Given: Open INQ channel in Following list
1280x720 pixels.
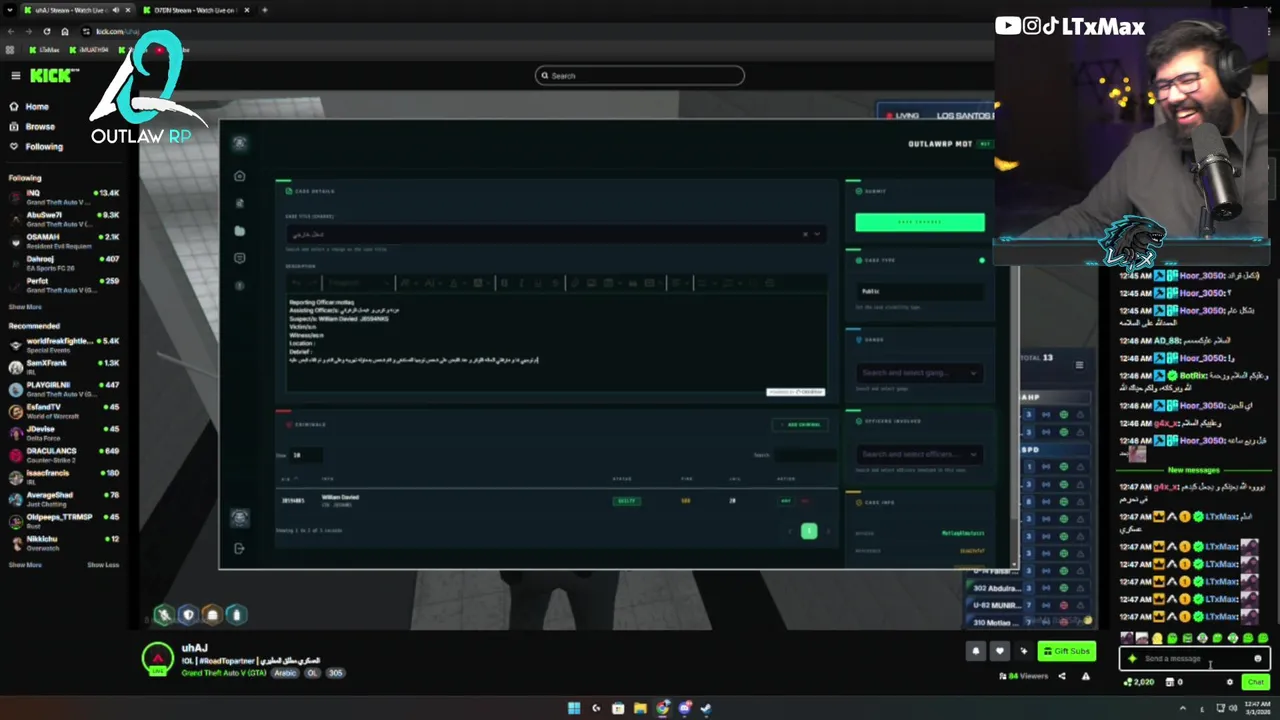Looking at the screenshot, I should (64, 197).
